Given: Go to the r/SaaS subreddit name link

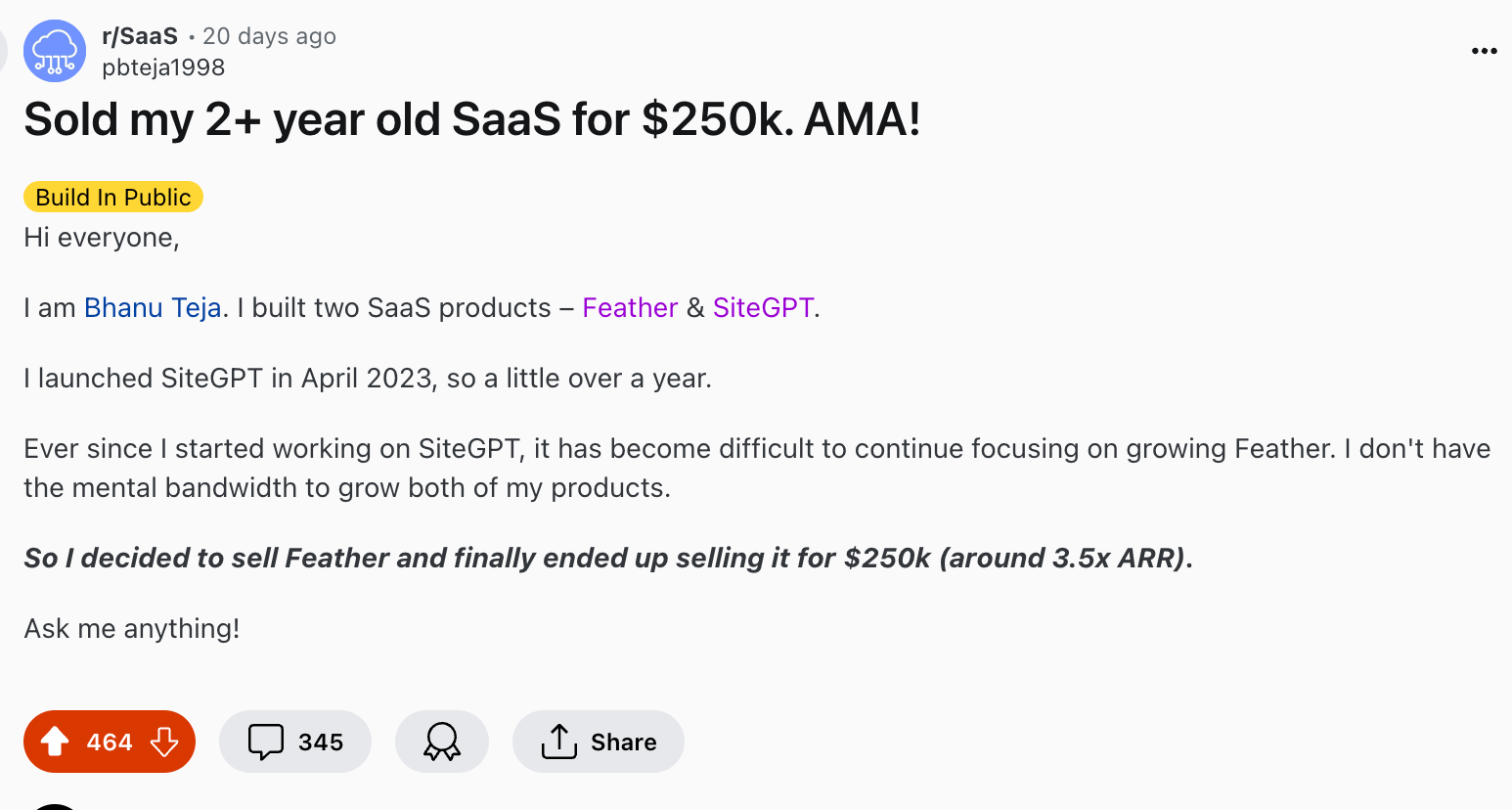Looking at the screenshot, I should (x=140, y=36).
